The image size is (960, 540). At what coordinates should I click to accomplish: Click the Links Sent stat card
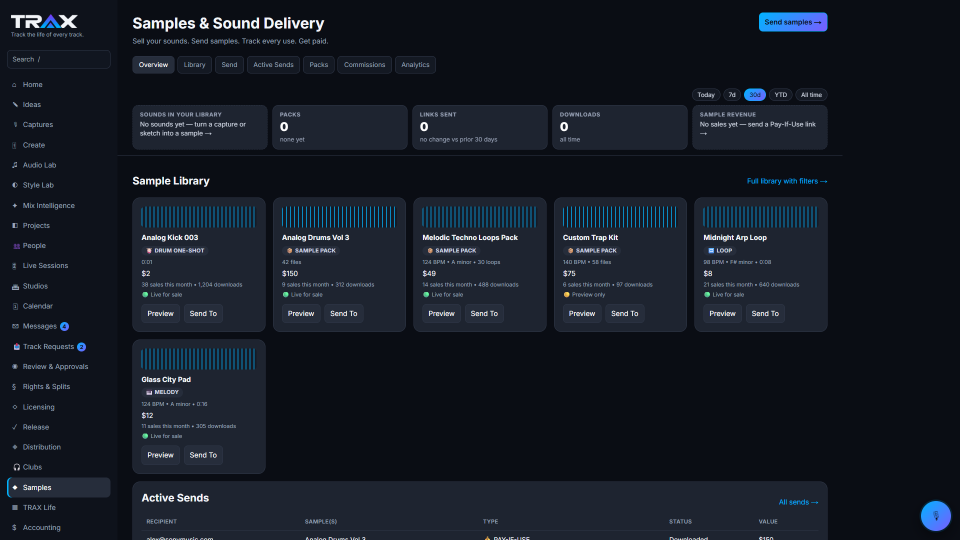pyautogui.click(x=480, y=127)
